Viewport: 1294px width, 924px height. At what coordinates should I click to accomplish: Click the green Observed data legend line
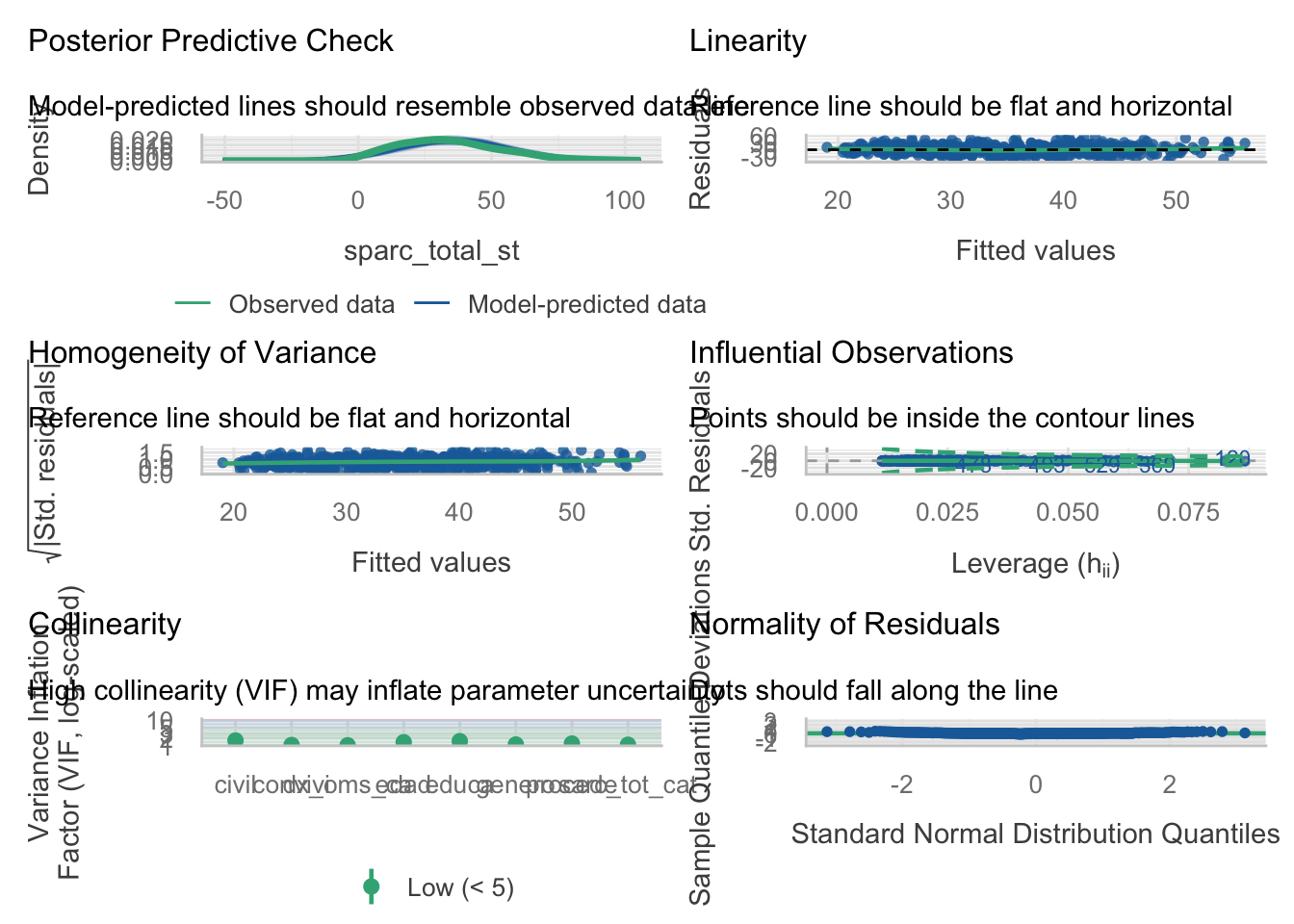click(193, 304)
